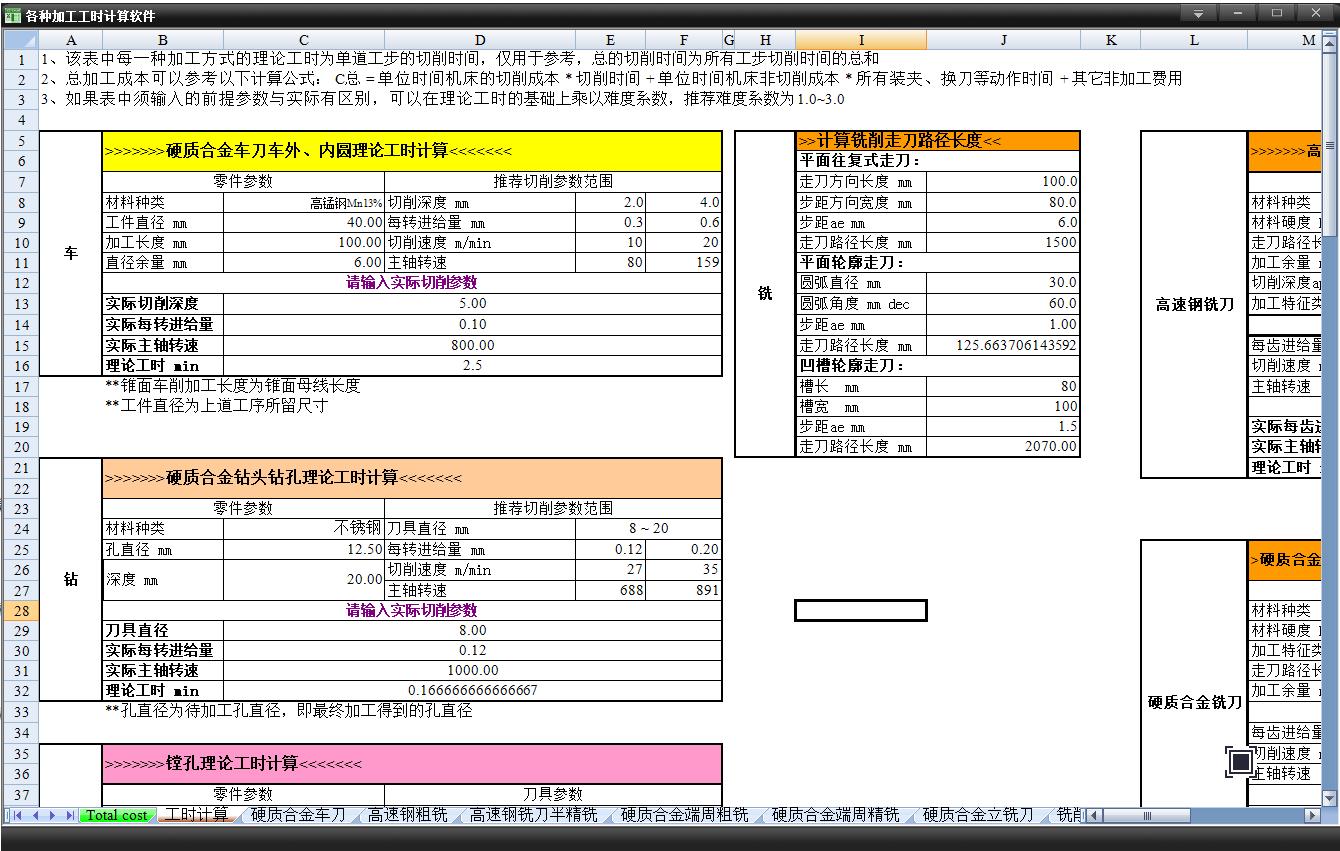Click the orange 计算铣削走刀路径长度 header

tap(938, 141)
